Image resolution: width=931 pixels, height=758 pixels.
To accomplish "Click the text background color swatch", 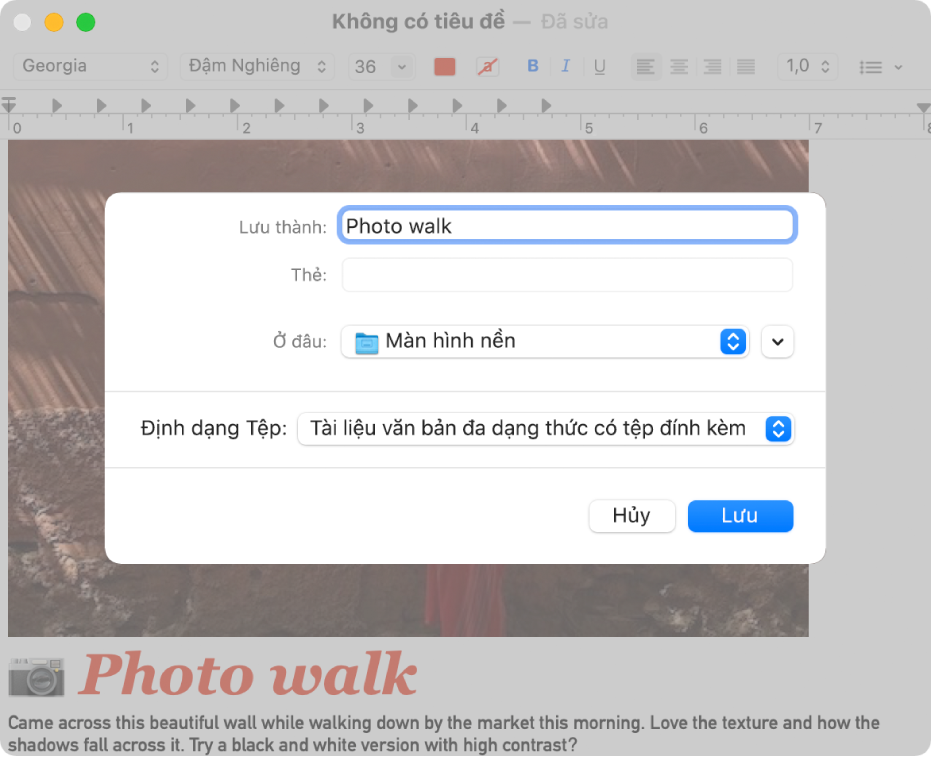I will pos(487,66).
